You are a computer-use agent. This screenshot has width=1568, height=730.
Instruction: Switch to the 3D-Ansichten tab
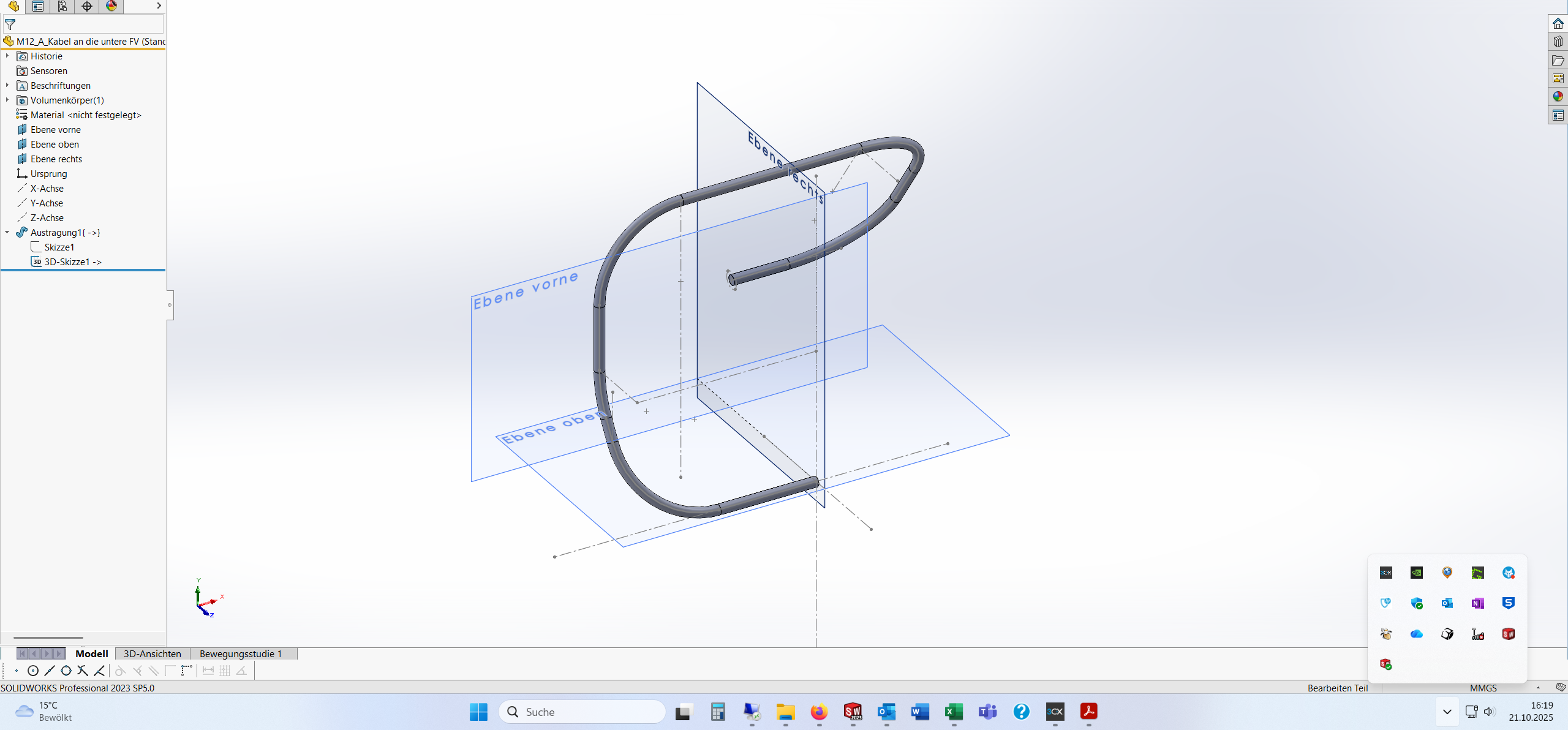pos(152,654)
